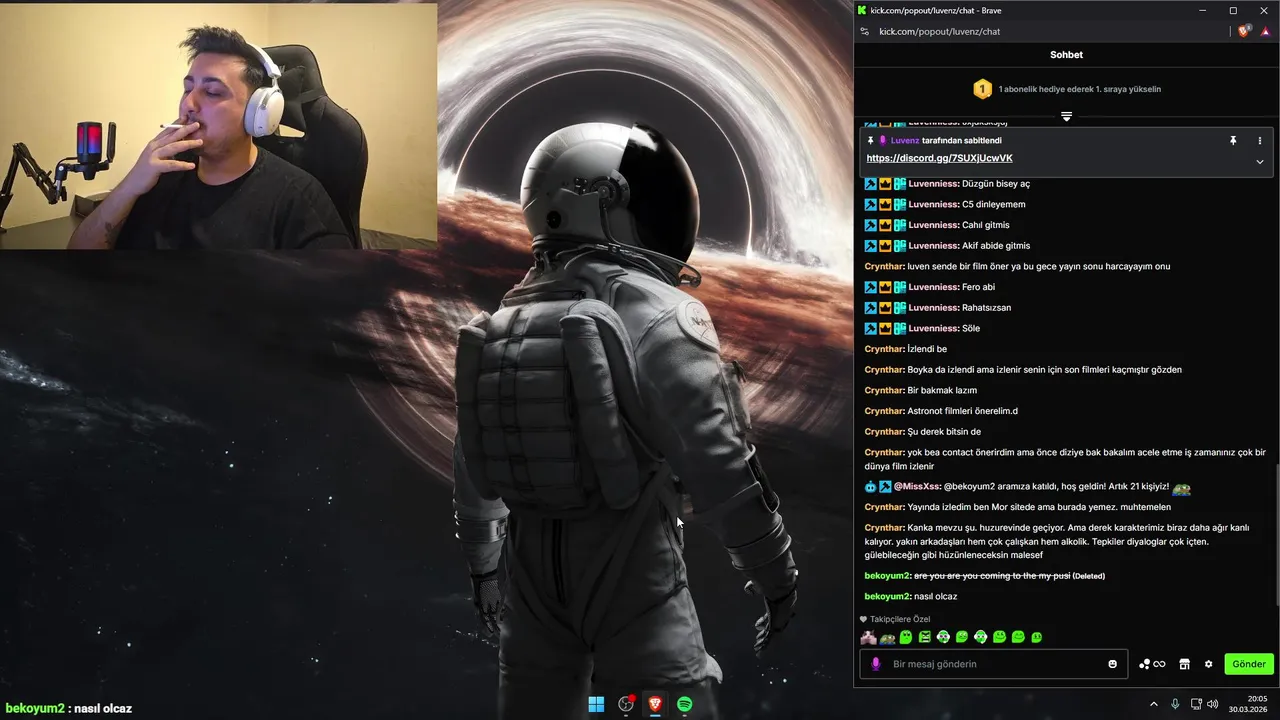
Task: Open site settings icon in address bar
Action: (x=864, y=31)
